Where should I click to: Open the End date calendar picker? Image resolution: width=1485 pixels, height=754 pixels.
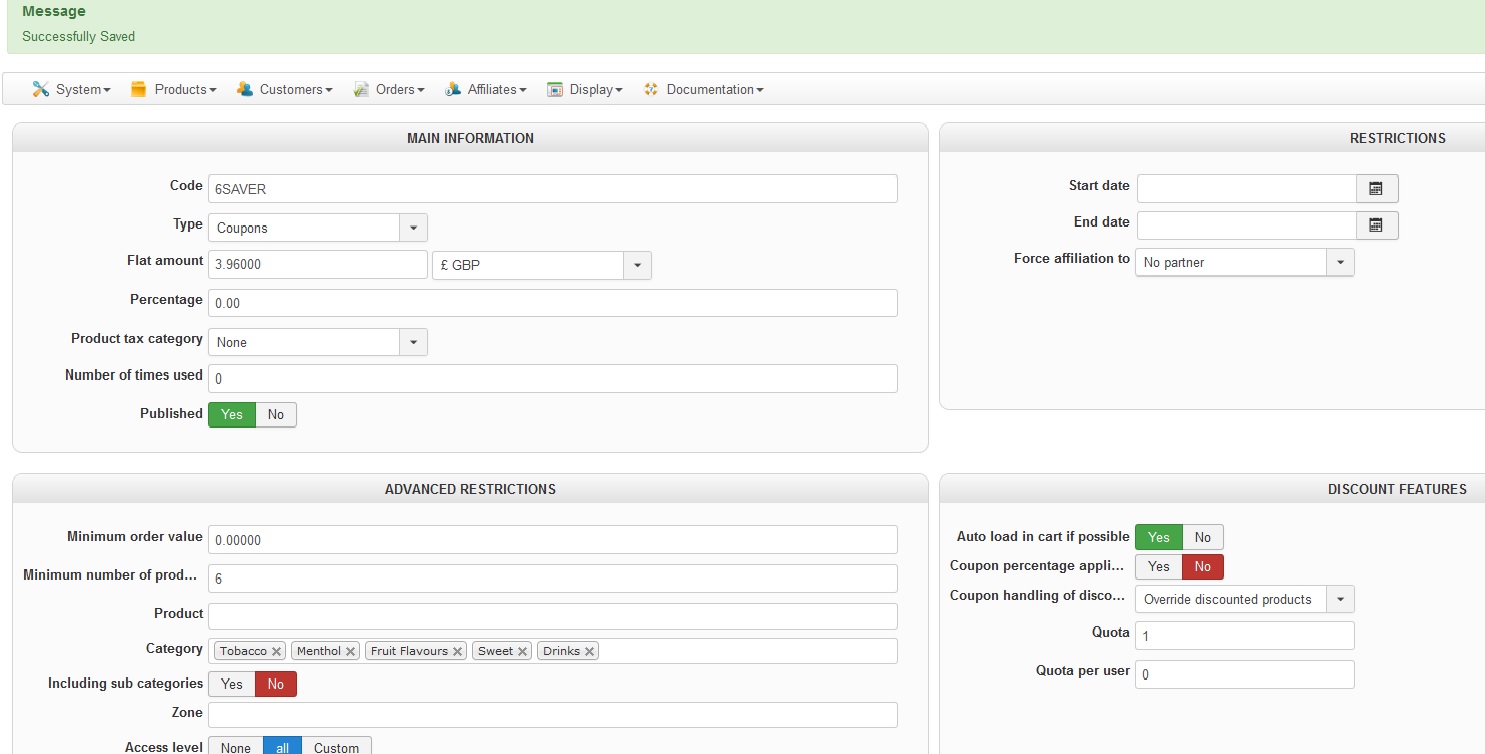point(1377,225)
